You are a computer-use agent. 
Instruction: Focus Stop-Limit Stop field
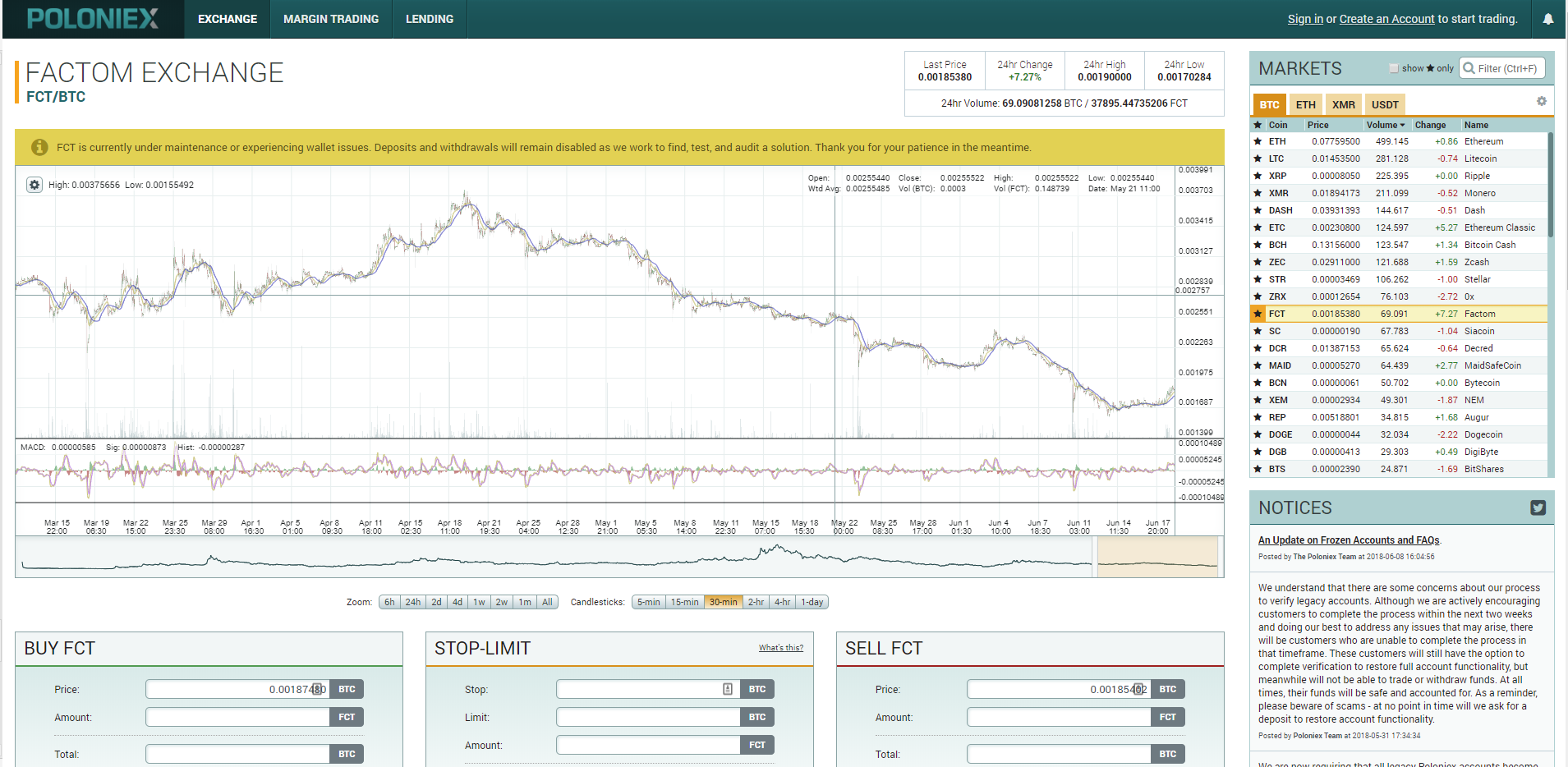pos(648,689)
